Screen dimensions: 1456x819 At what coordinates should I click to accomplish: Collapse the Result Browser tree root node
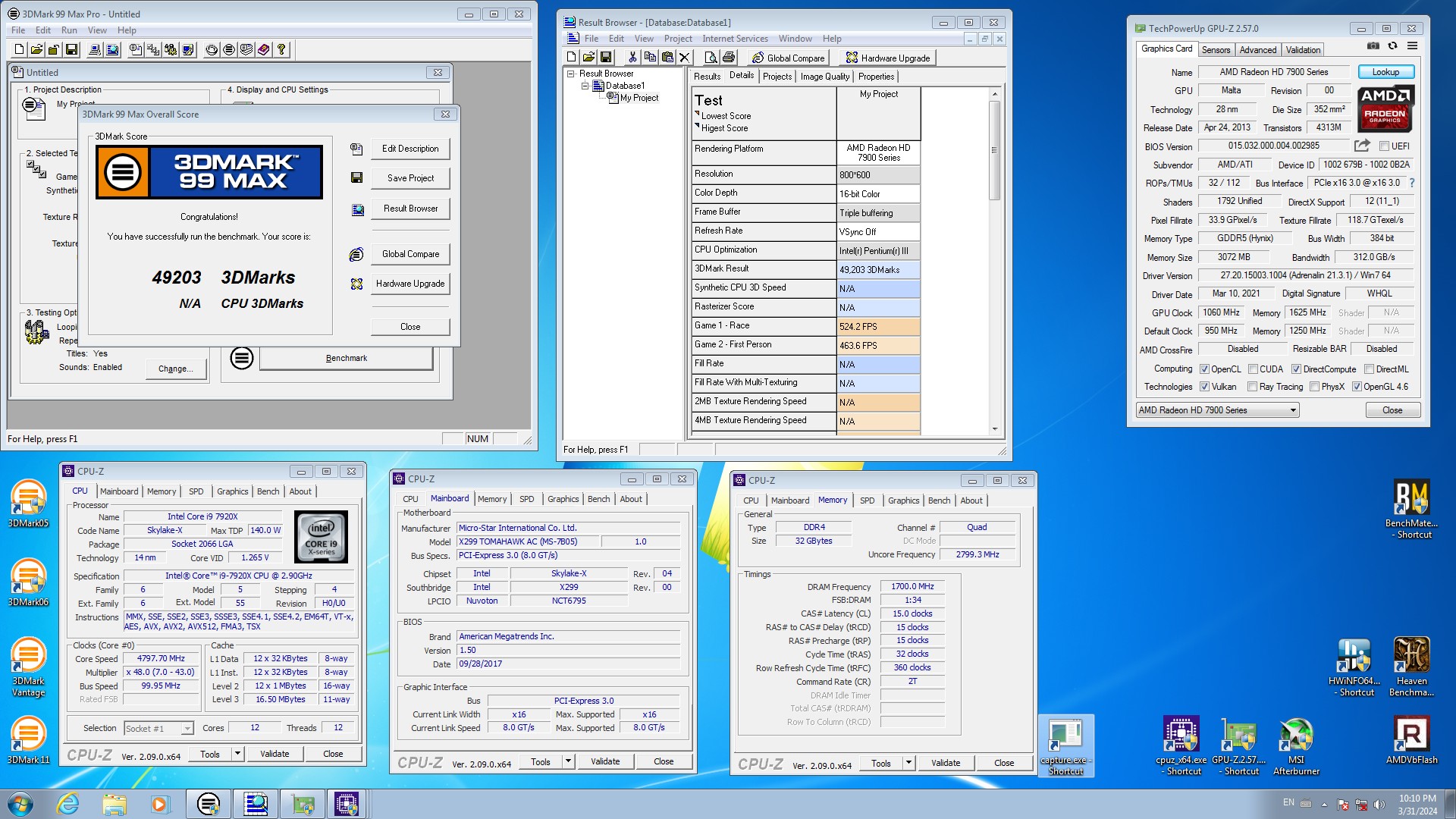(571, 74)
